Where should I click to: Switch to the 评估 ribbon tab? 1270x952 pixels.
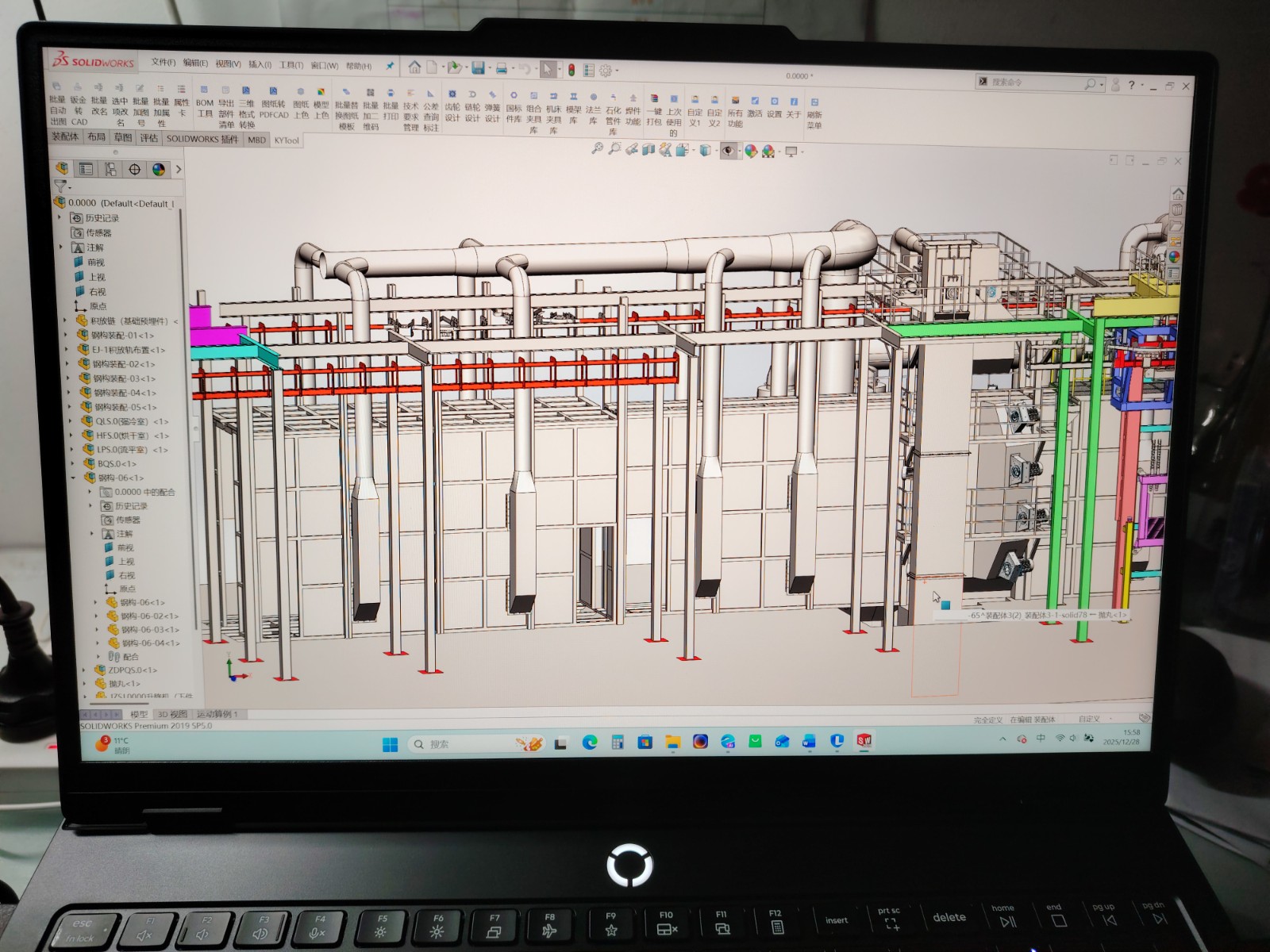tap(149, 138)
